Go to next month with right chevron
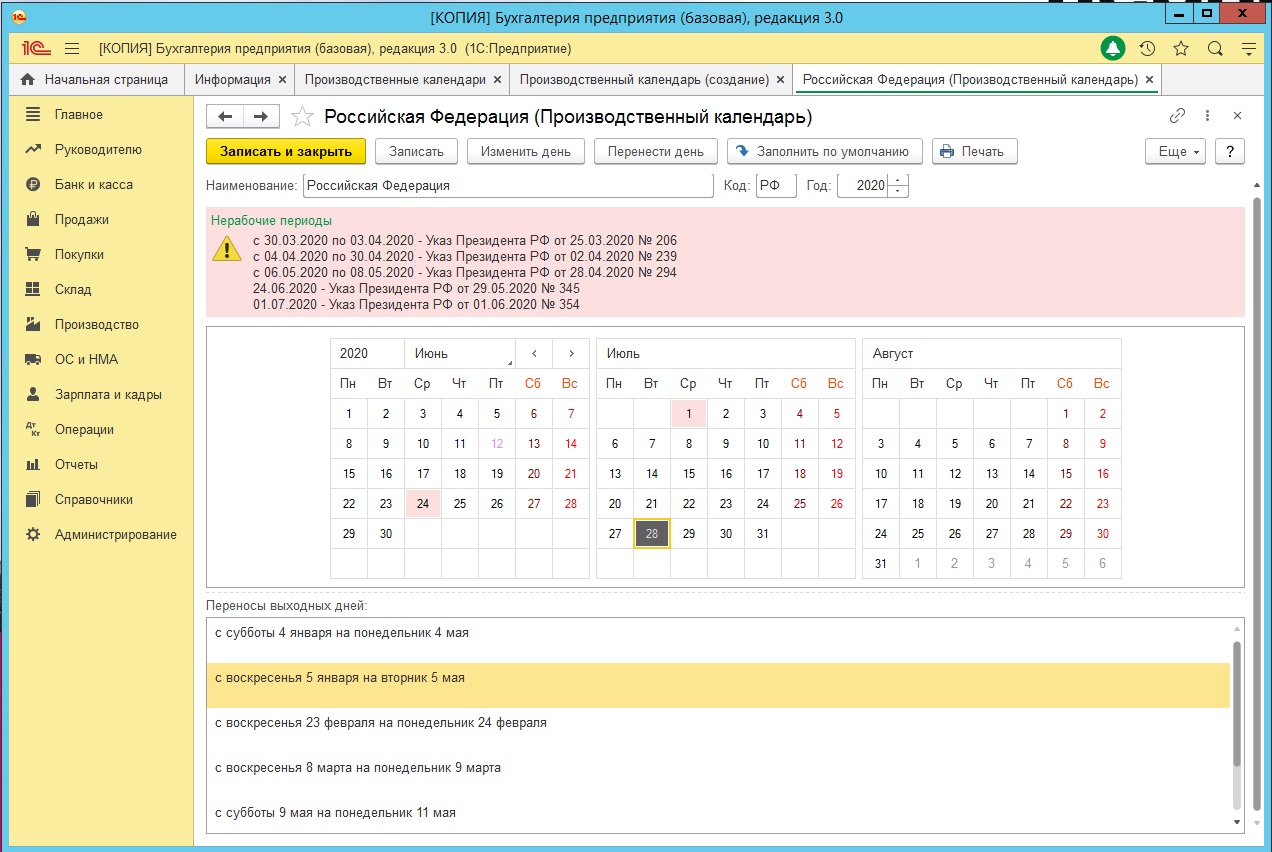Viewport: 1272px width, 852px height. 571,353
